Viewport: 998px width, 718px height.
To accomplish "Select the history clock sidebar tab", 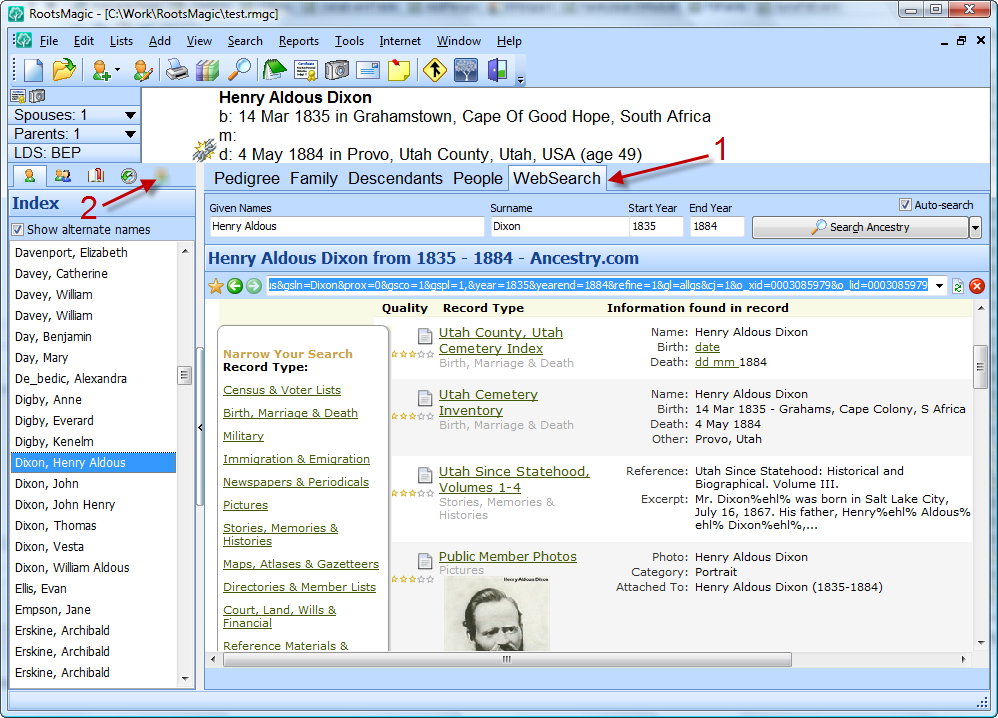I will [129, 176].
